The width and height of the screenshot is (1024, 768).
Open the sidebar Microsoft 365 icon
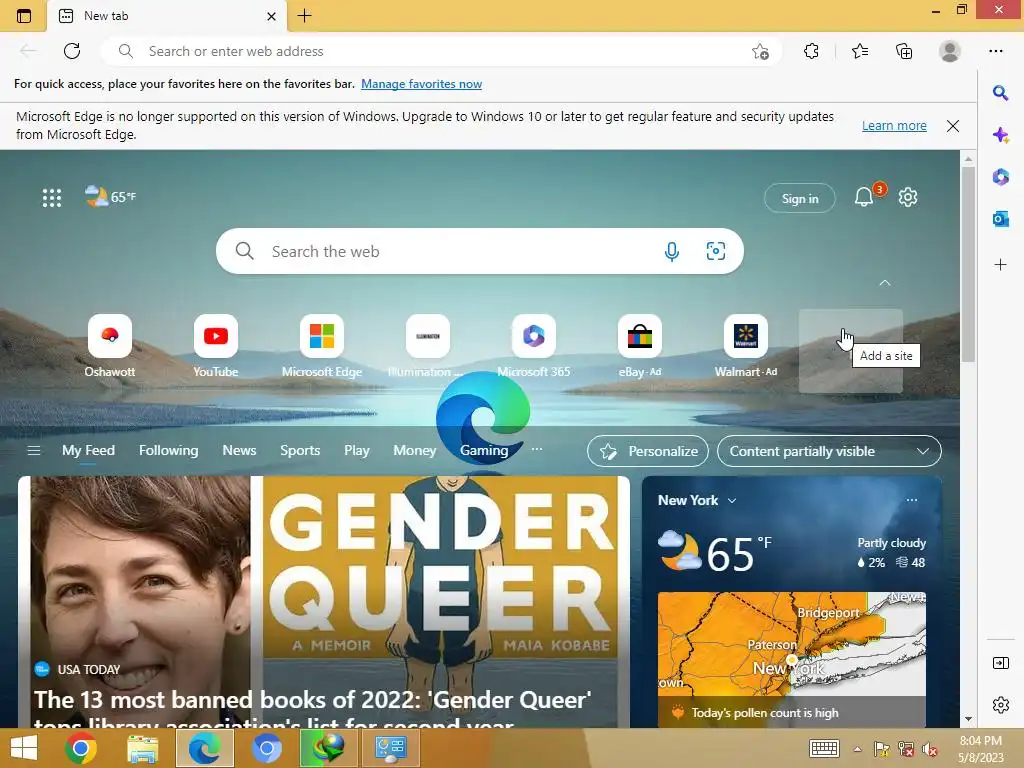[1000, 177]
